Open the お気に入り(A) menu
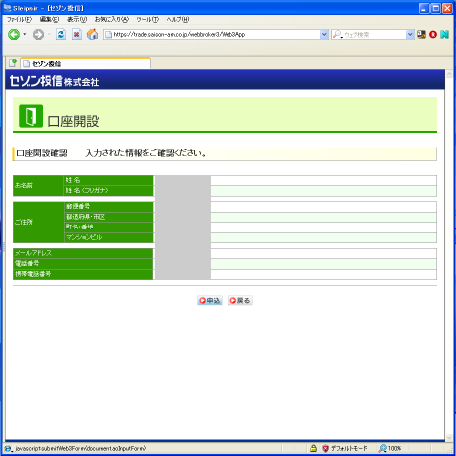The width and height of the screenshot is (456, 456). click(x=112, y=19)
